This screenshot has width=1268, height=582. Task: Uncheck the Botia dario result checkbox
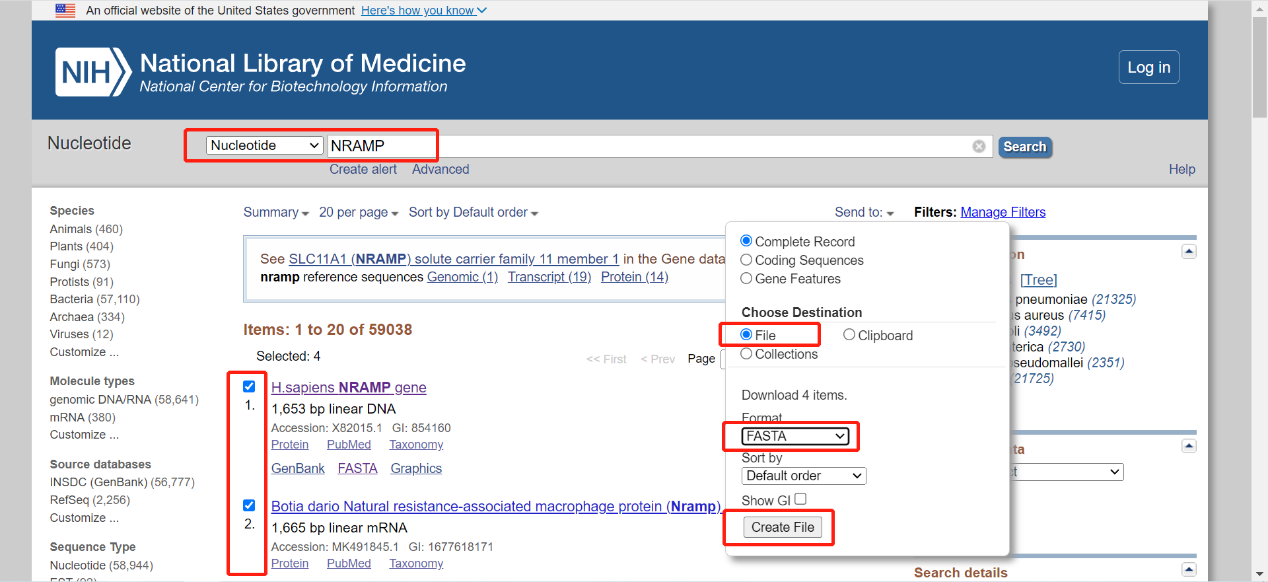(249, 505)
